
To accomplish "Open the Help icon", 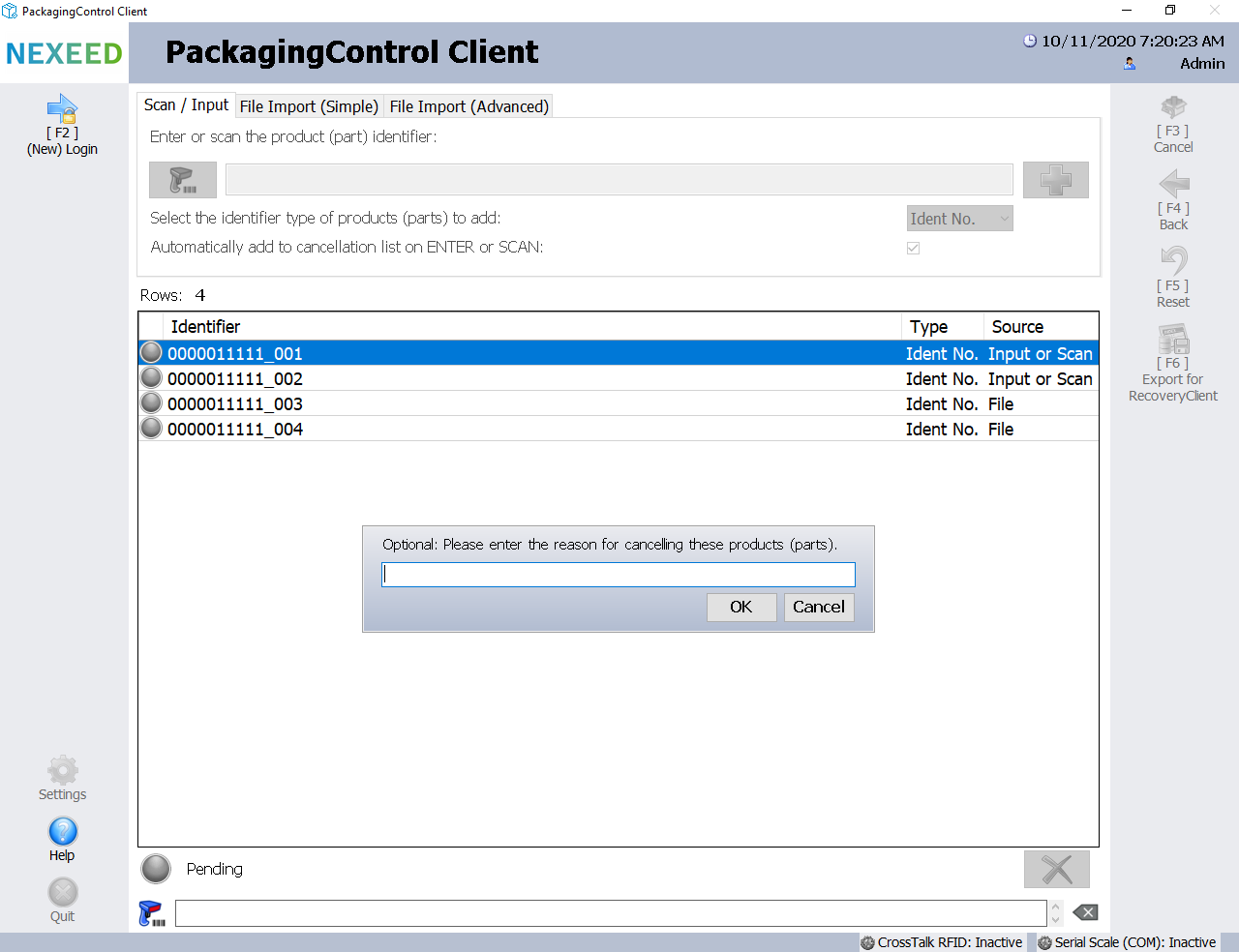I will 63,832.
